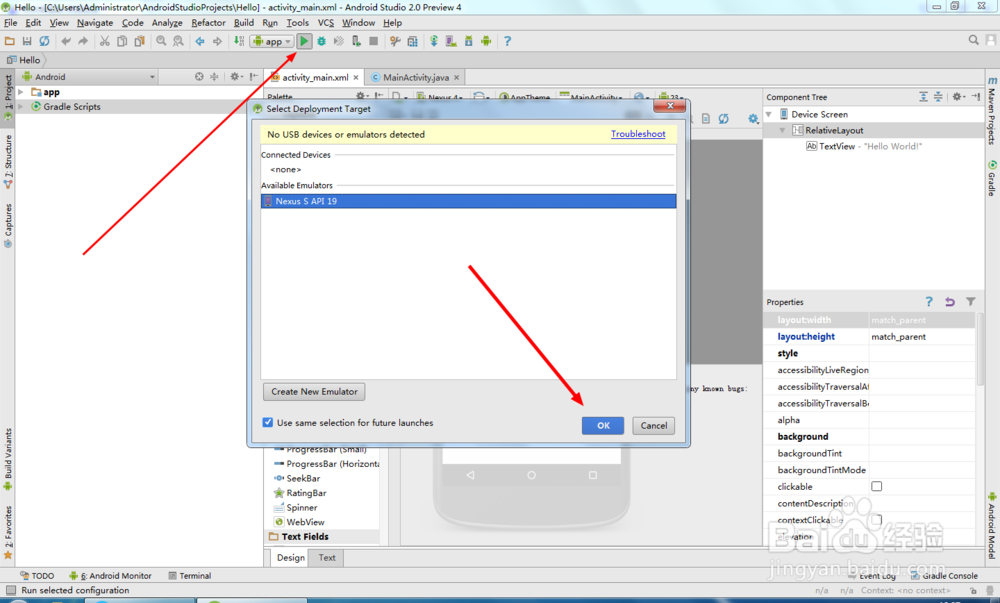Click the Scroll from Source target icon
Image resolution: width=1000 pixels, height=603 pixels.
199,76
